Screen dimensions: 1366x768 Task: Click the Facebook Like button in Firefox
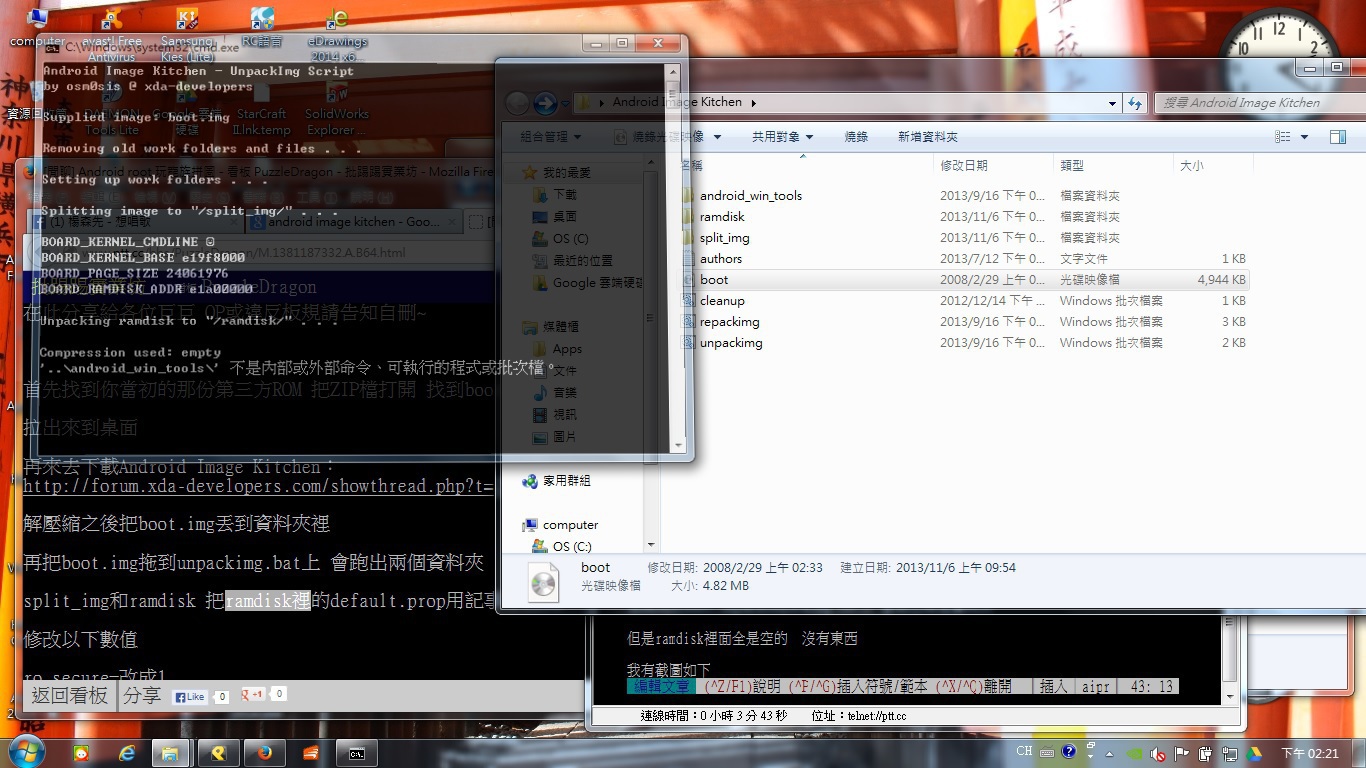click(191, 697)
